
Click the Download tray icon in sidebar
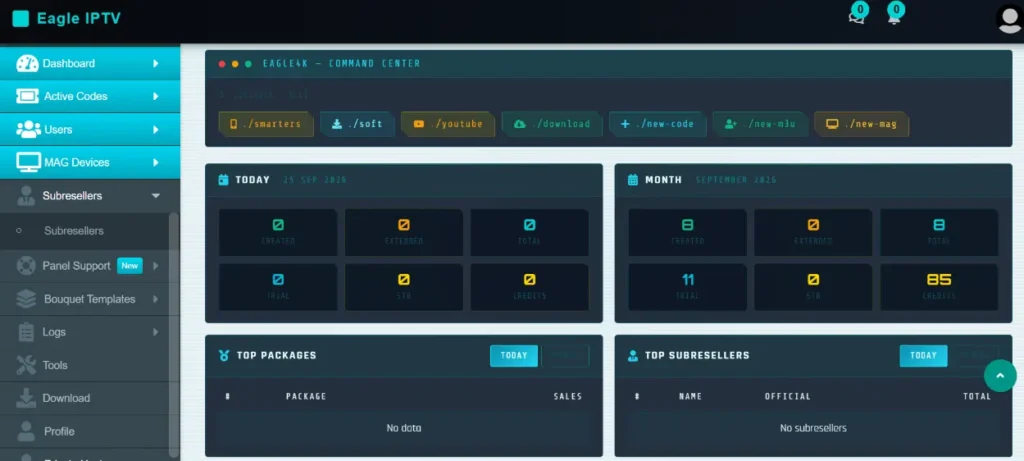click(x=26, y=398)
